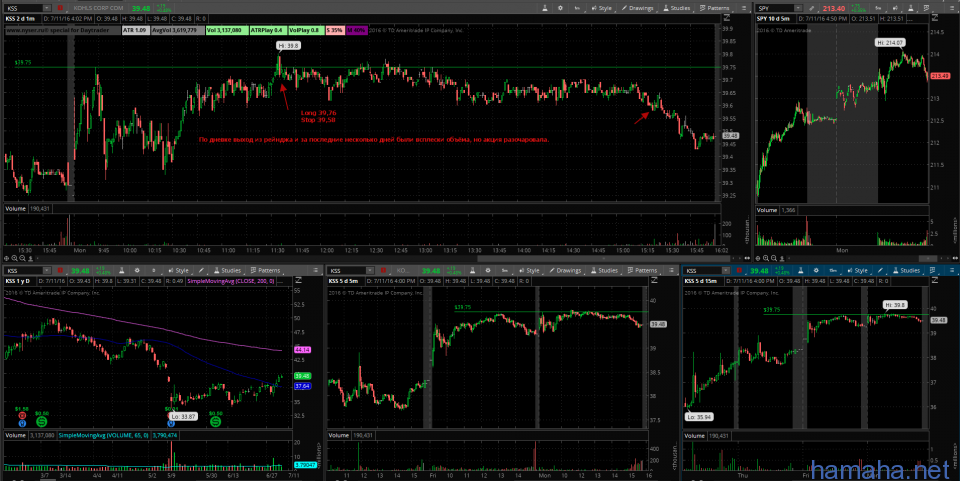Open the KSS symbol dropdown in daily chart

pos(47,270)
